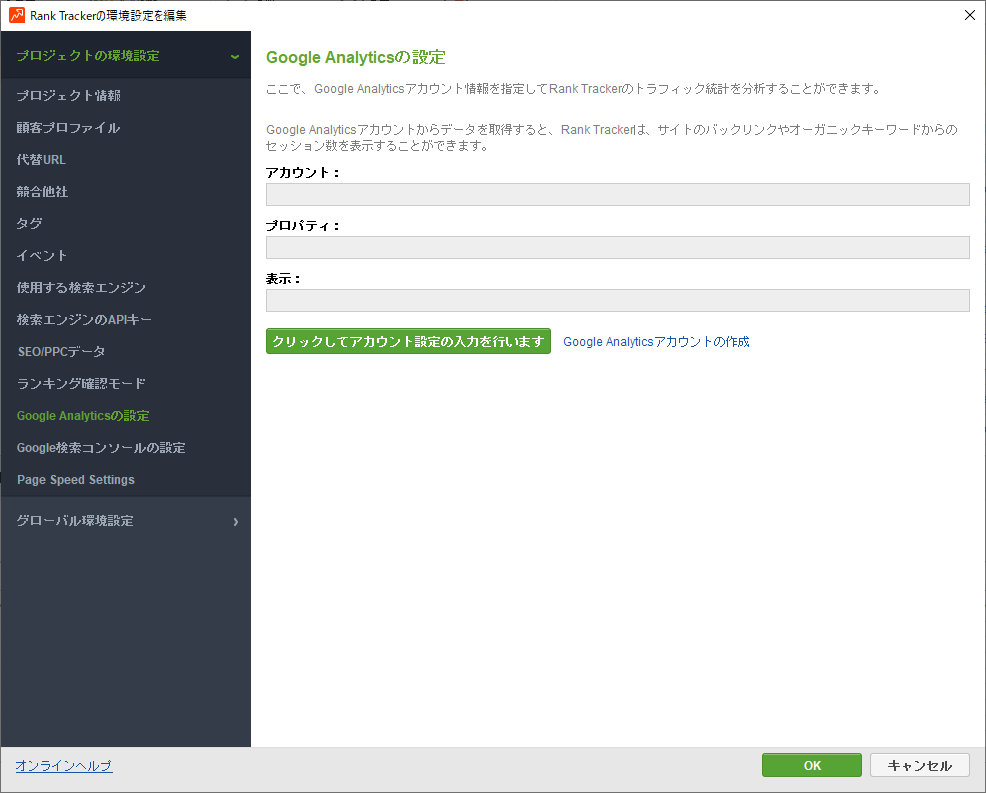Go to 代替URL settings
This screenshot has height=793, width=986.
pos(41,160)
